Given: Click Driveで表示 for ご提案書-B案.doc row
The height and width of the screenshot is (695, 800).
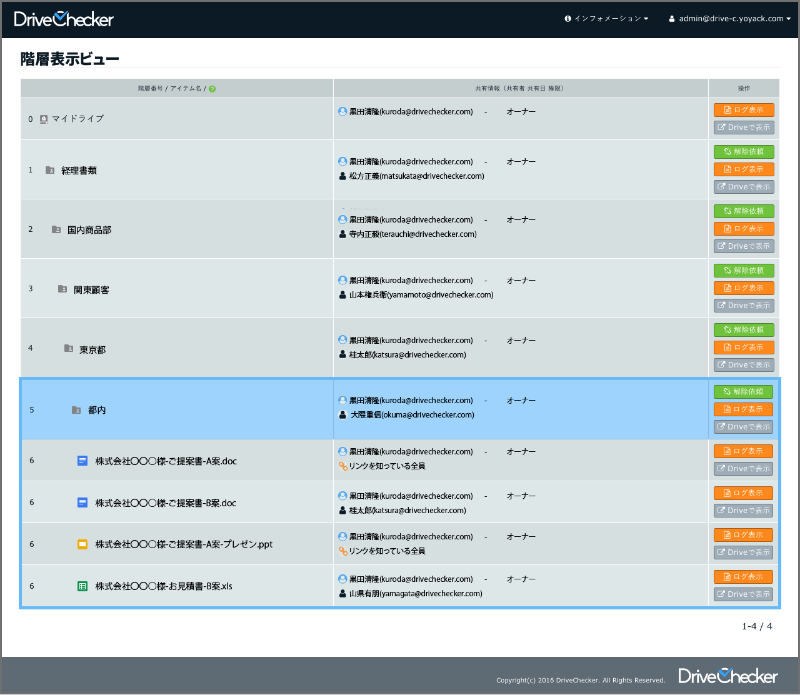Looking at the screenshot, I should tap(743, 510).
